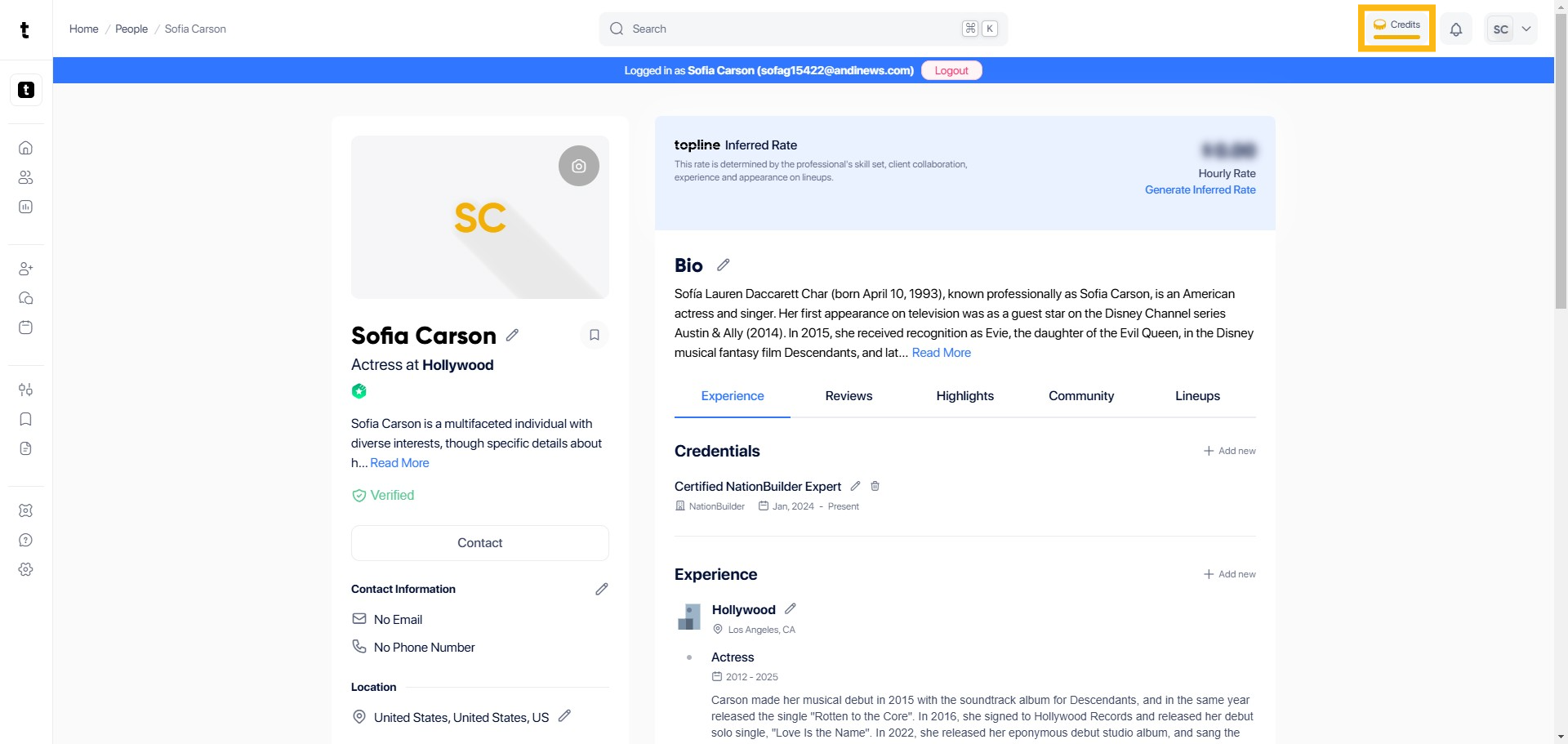Open the notifications bell
Viewport: 1568px width, 744px height.
pyautogui.click(x=1455, y=29)
